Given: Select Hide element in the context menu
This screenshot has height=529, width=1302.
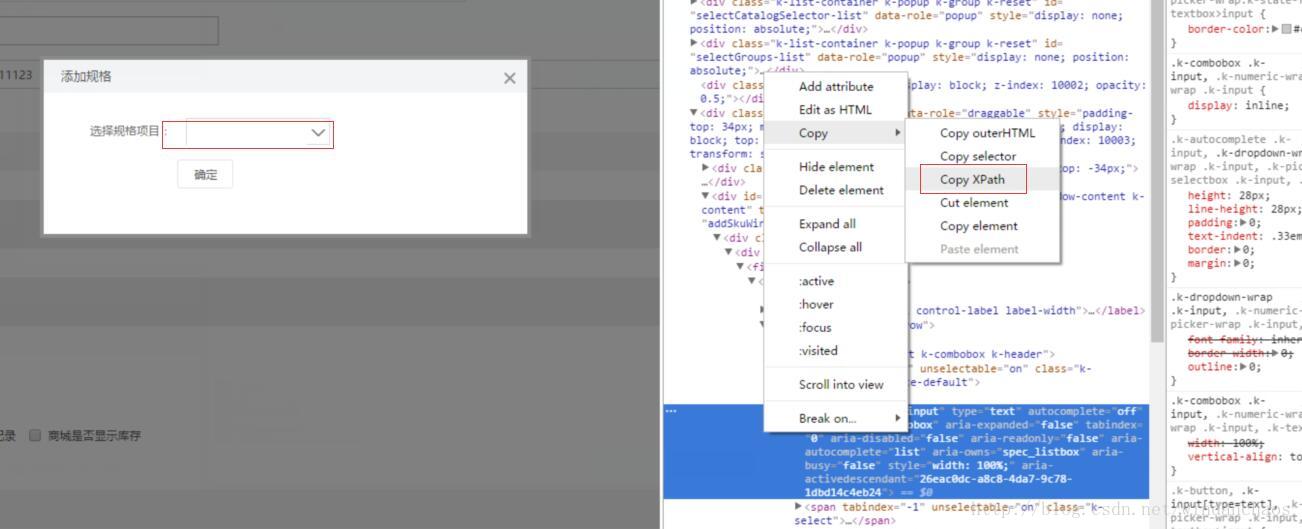Looking at the screenshot, I should click(x=835, y=167).
